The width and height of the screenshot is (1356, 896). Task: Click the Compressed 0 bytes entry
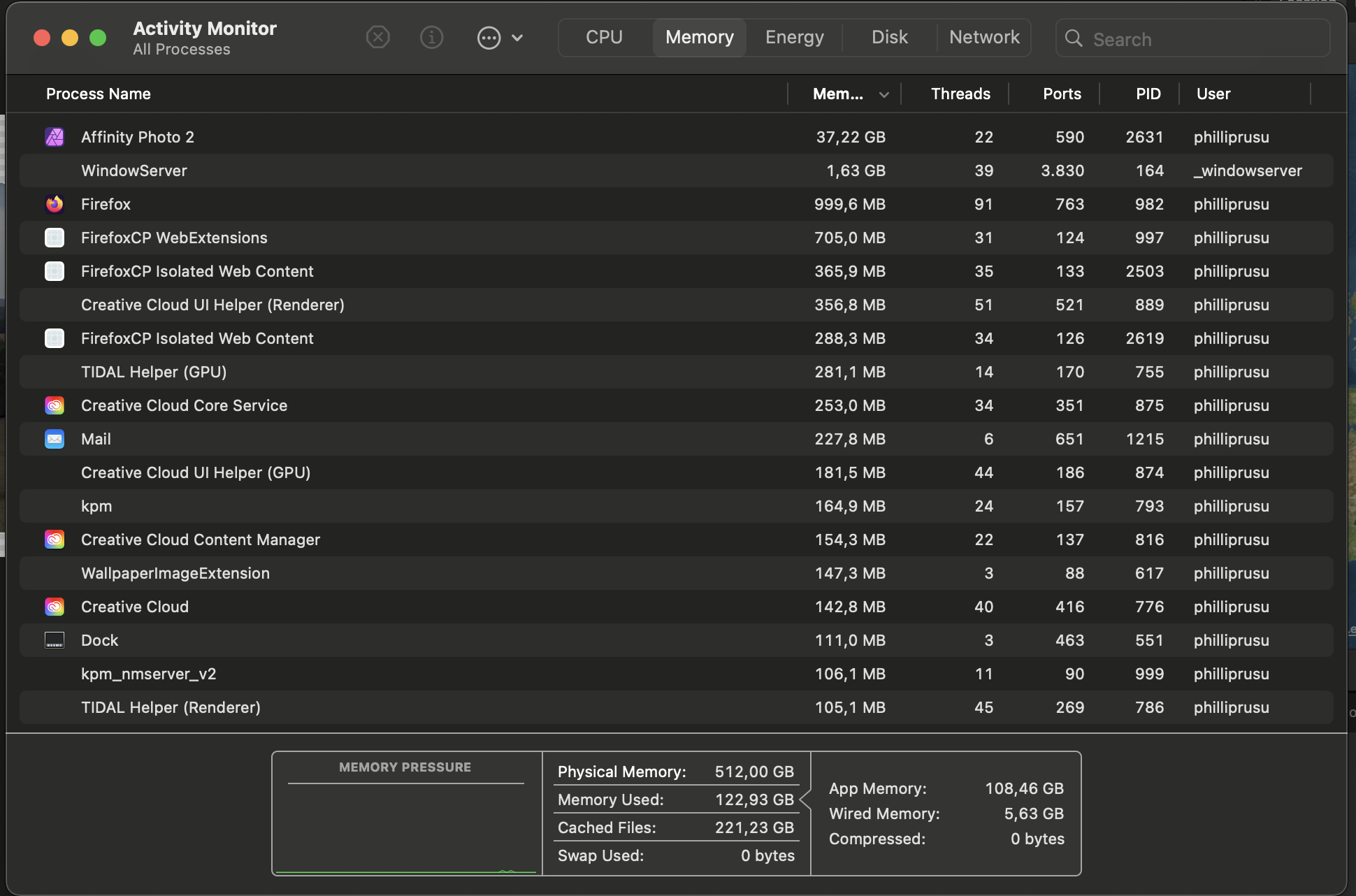point(946,839)
